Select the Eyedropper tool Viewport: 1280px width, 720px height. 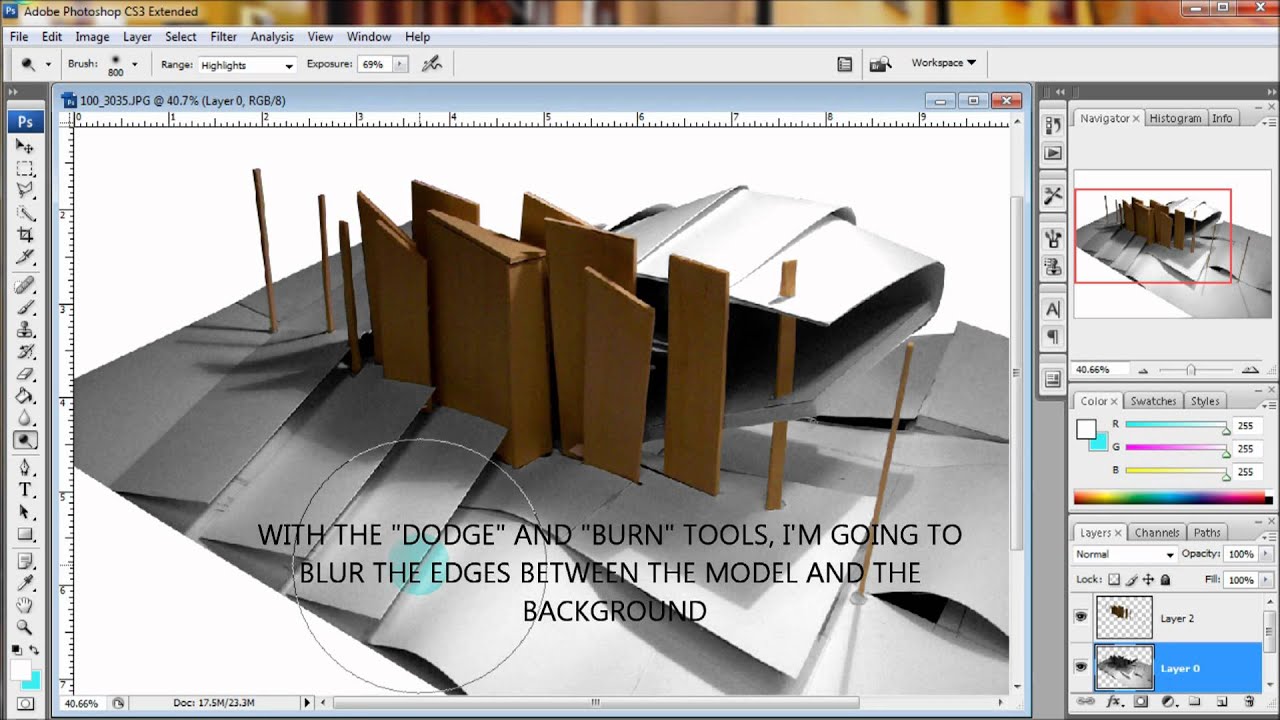25,583
